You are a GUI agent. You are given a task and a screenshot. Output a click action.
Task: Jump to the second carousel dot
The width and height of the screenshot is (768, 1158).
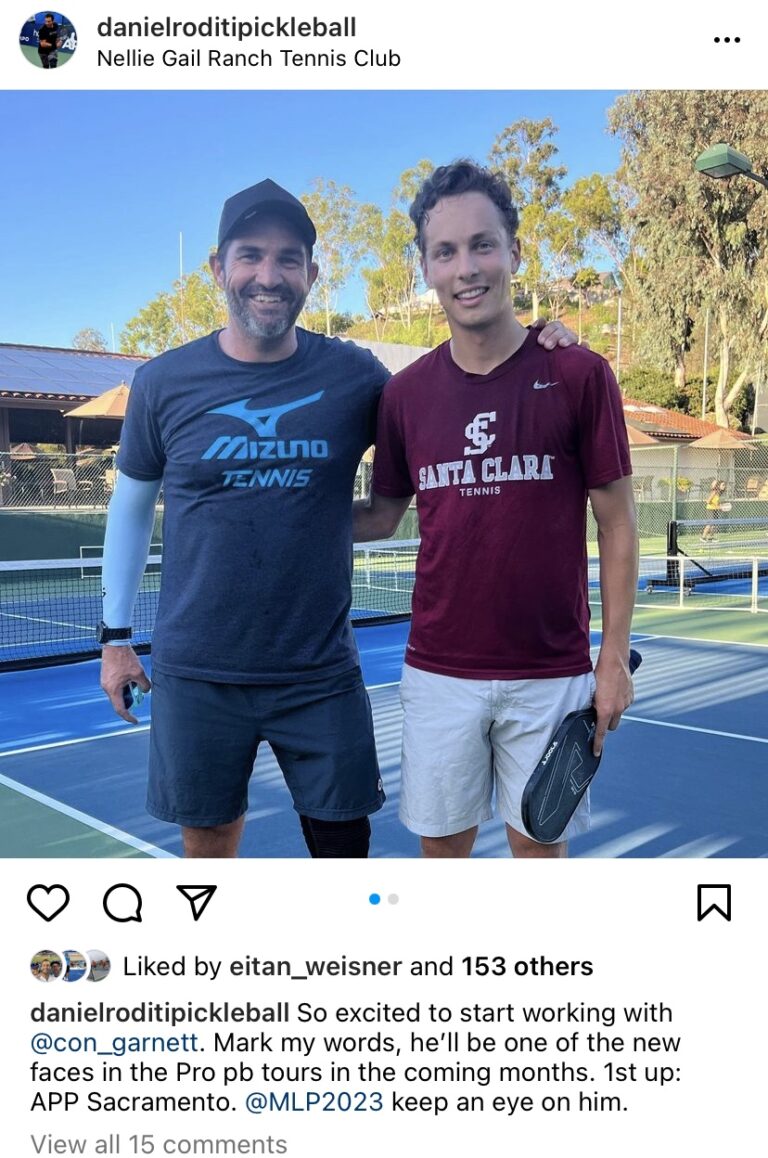(393, 899)
